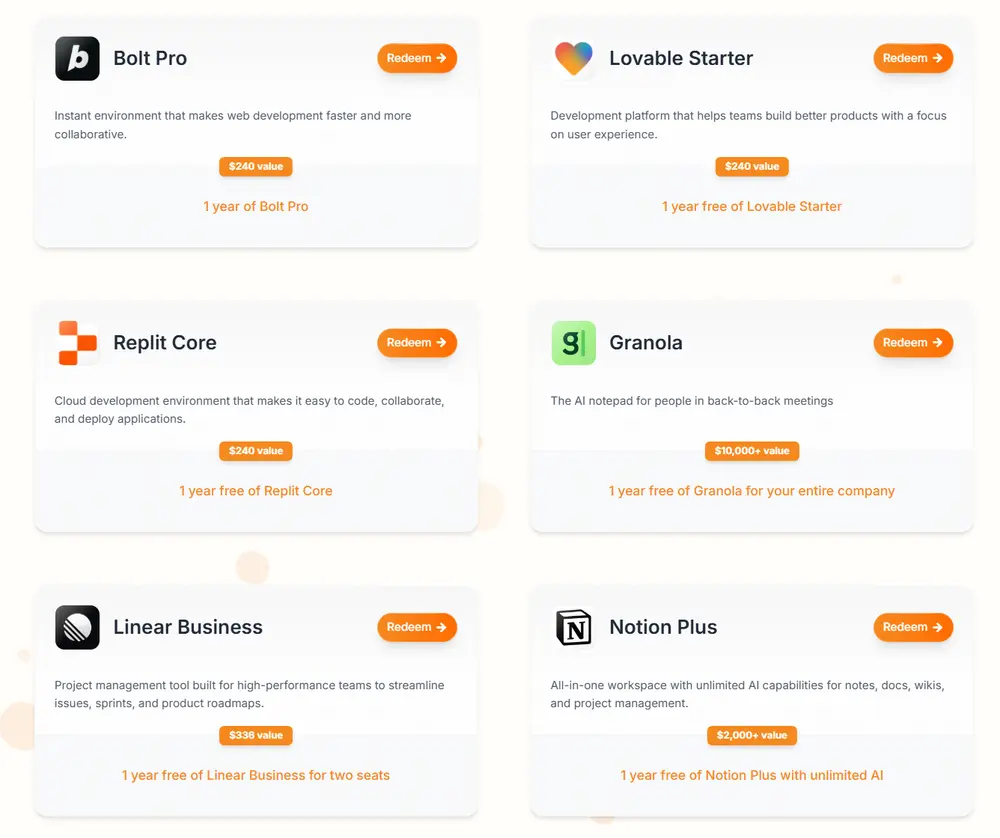The width and height of the screenshot is (1000, 838).
Task: Select the 'Granola for your entire company' text
Action: pyautogui.click(x=794, y=491)
